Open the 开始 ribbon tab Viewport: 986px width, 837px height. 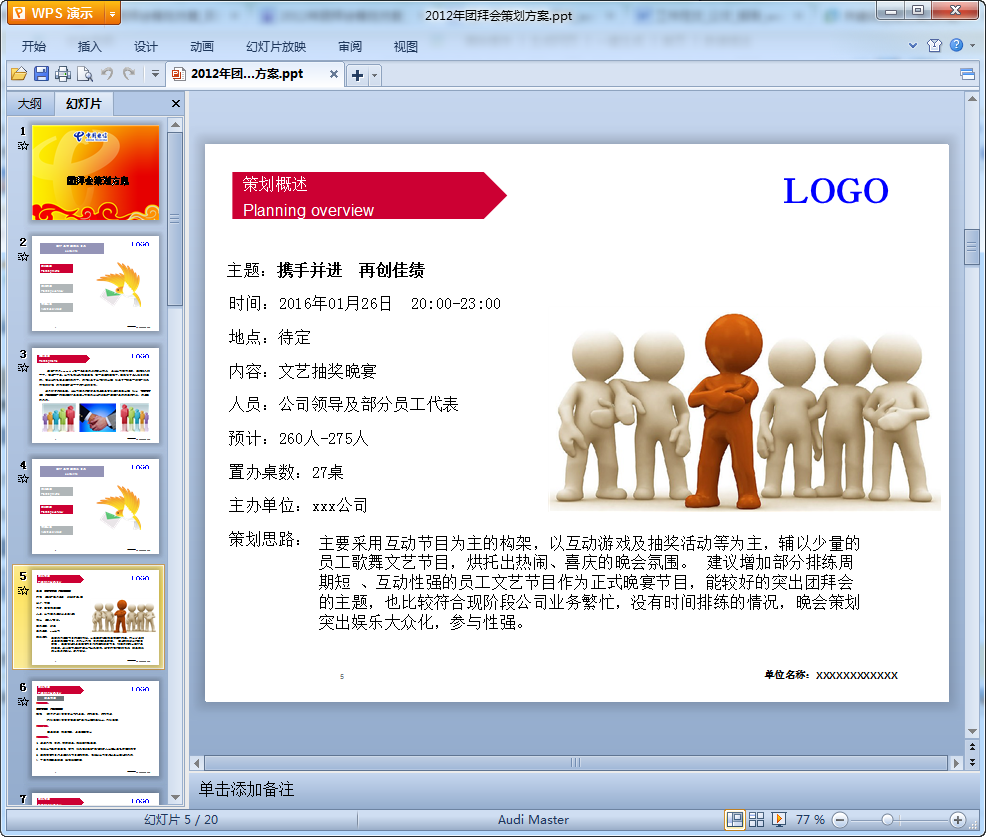[x=34, y=47]
